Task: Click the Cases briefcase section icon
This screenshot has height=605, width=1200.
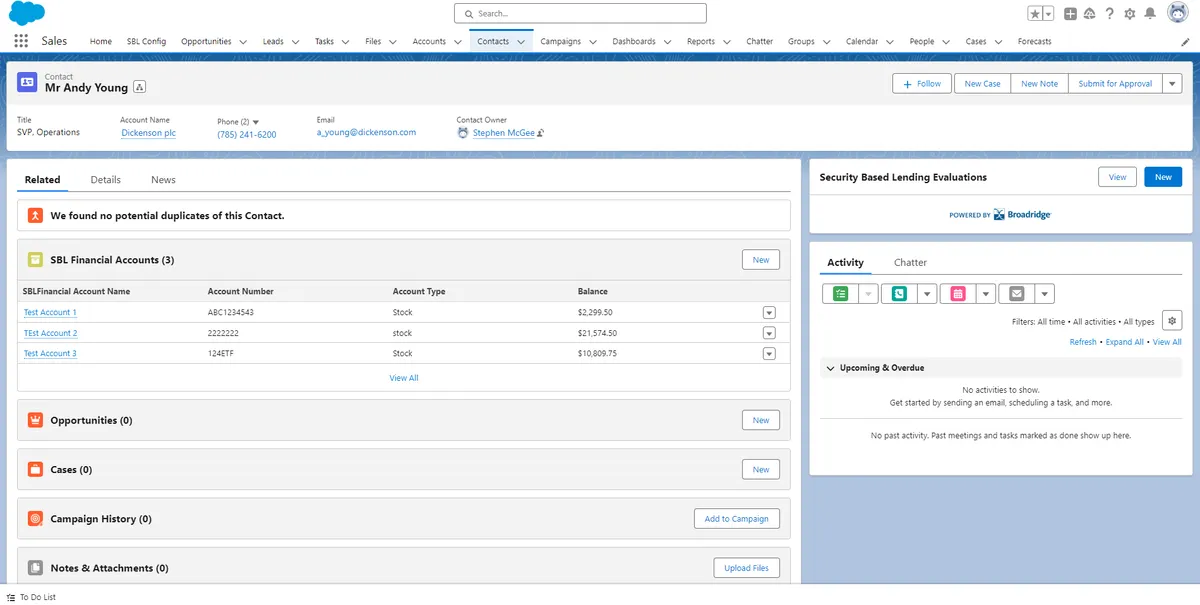Action: pos(35,469)
